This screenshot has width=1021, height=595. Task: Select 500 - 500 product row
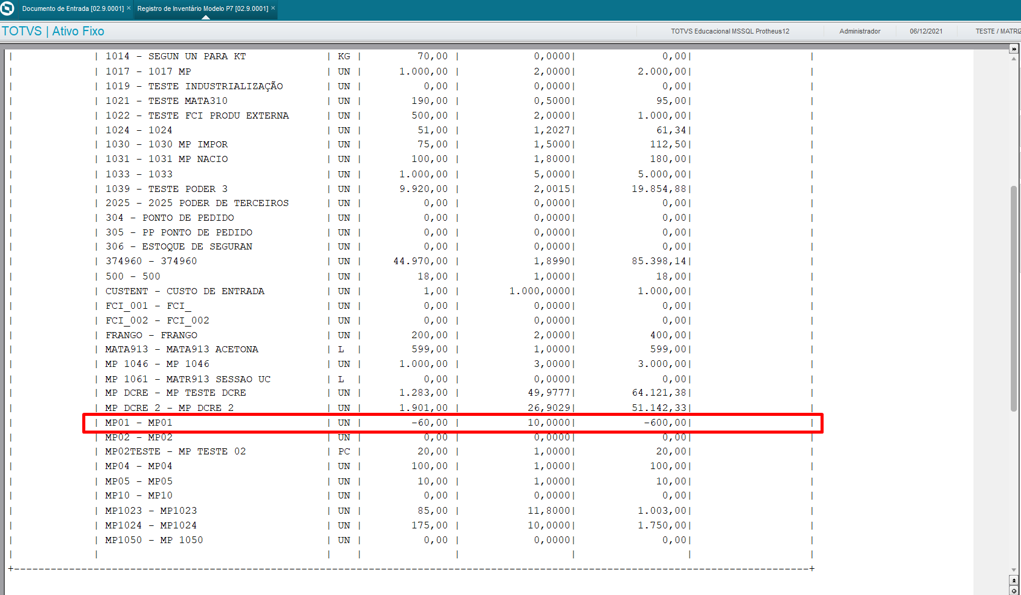coord(133,276)
